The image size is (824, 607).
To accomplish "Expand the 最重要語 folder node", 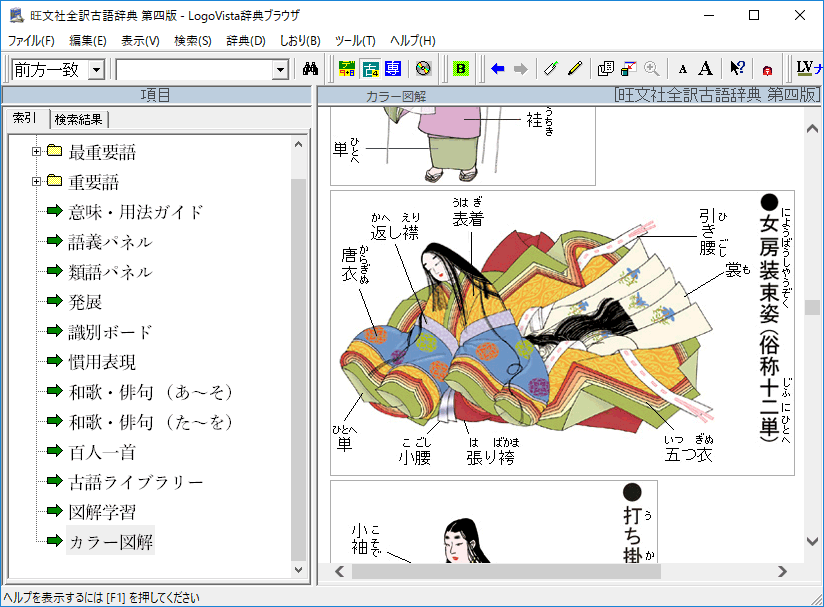I will click(36, 152).
